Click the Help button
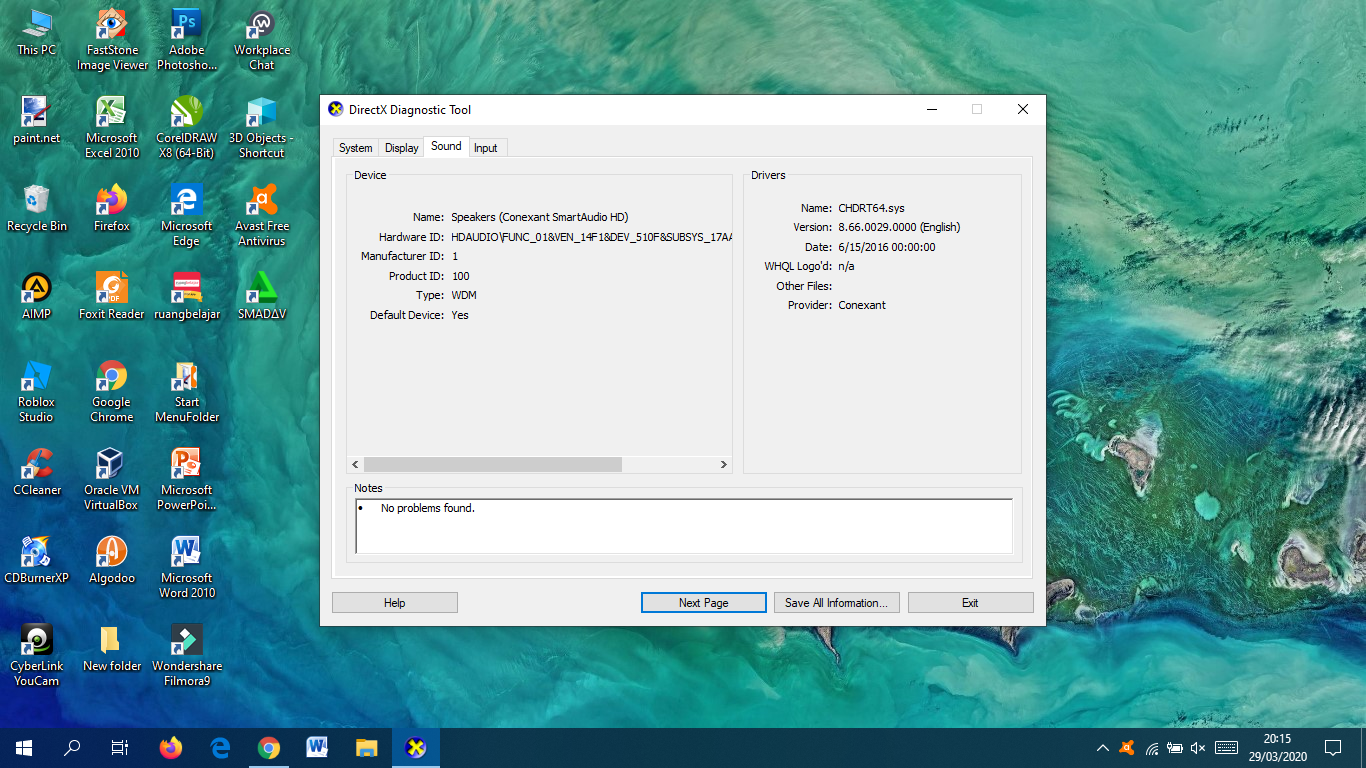This screenshot has width=1366, height=768. 395,603
